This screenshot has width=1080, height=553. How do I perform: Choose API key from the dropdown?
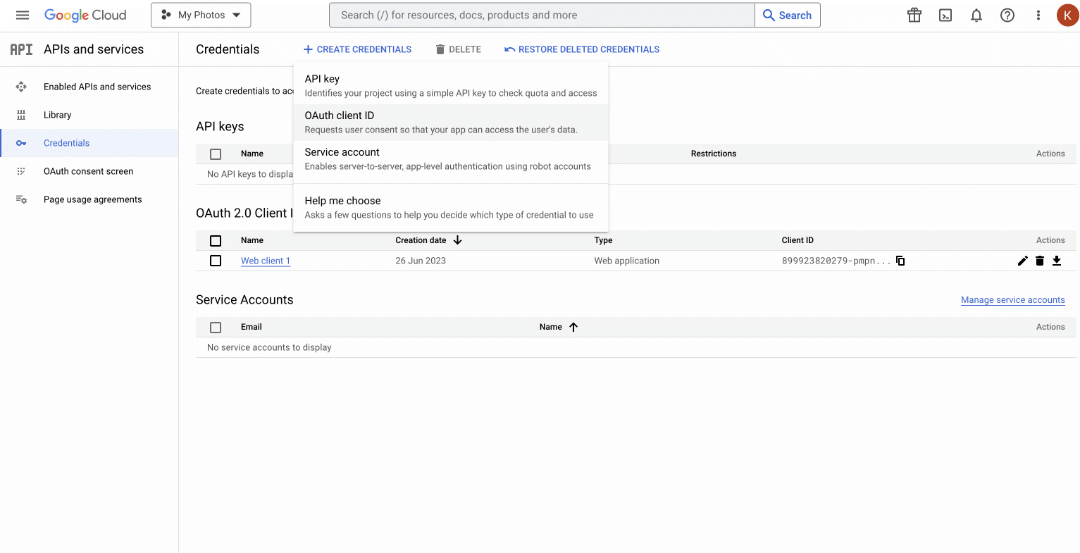pos(451,86)
